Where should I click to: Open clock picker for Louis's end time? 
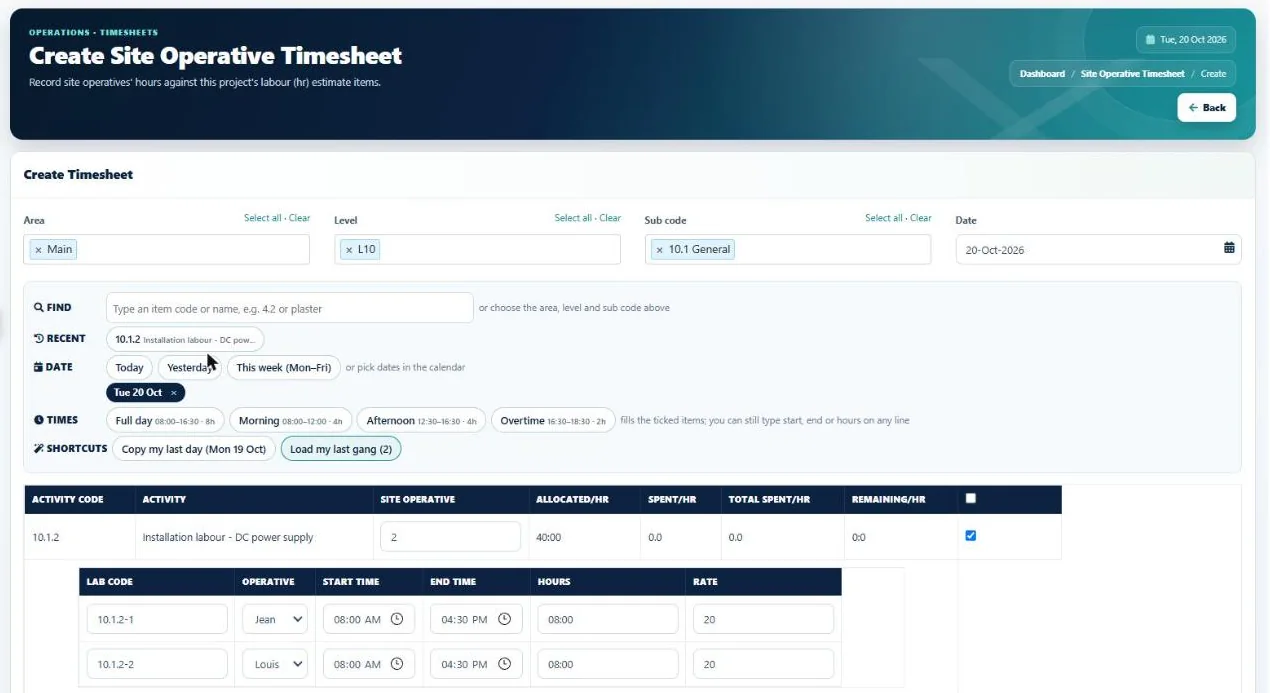pos(504,664)
